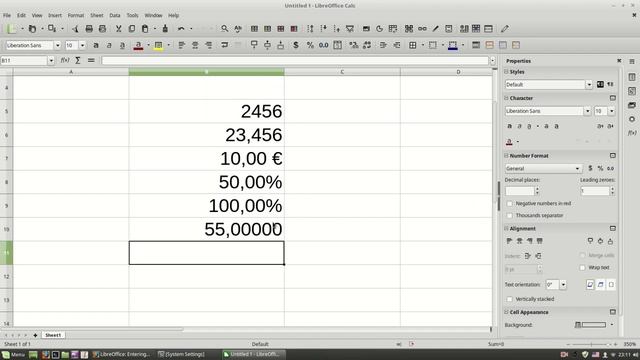Collapse the Character section
640x360 pixels.
(x=507, y=98)
